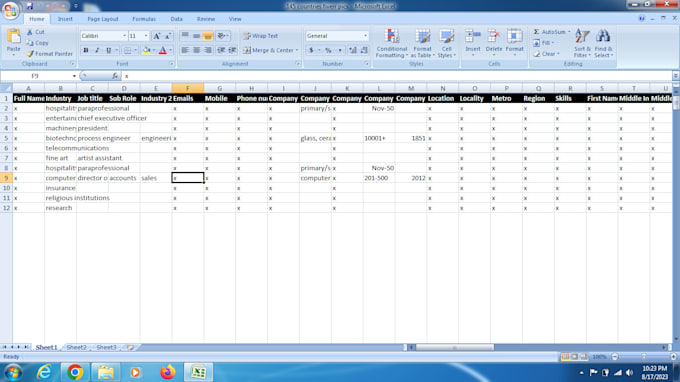Toggle Underline formatting
The height and width of the screenshot is (382, 680).
click(108, 50)
